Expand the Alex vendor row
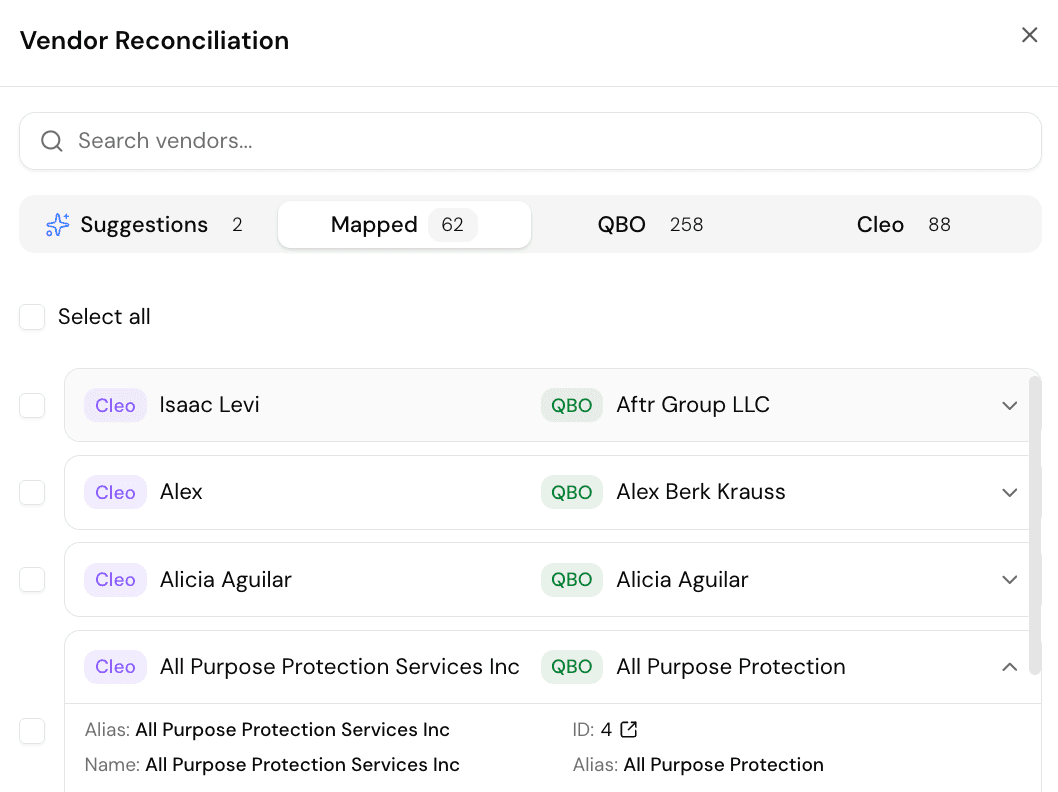Image resolution: width=1058 pixels, height=792 pixels. [x=1009, y=492]
